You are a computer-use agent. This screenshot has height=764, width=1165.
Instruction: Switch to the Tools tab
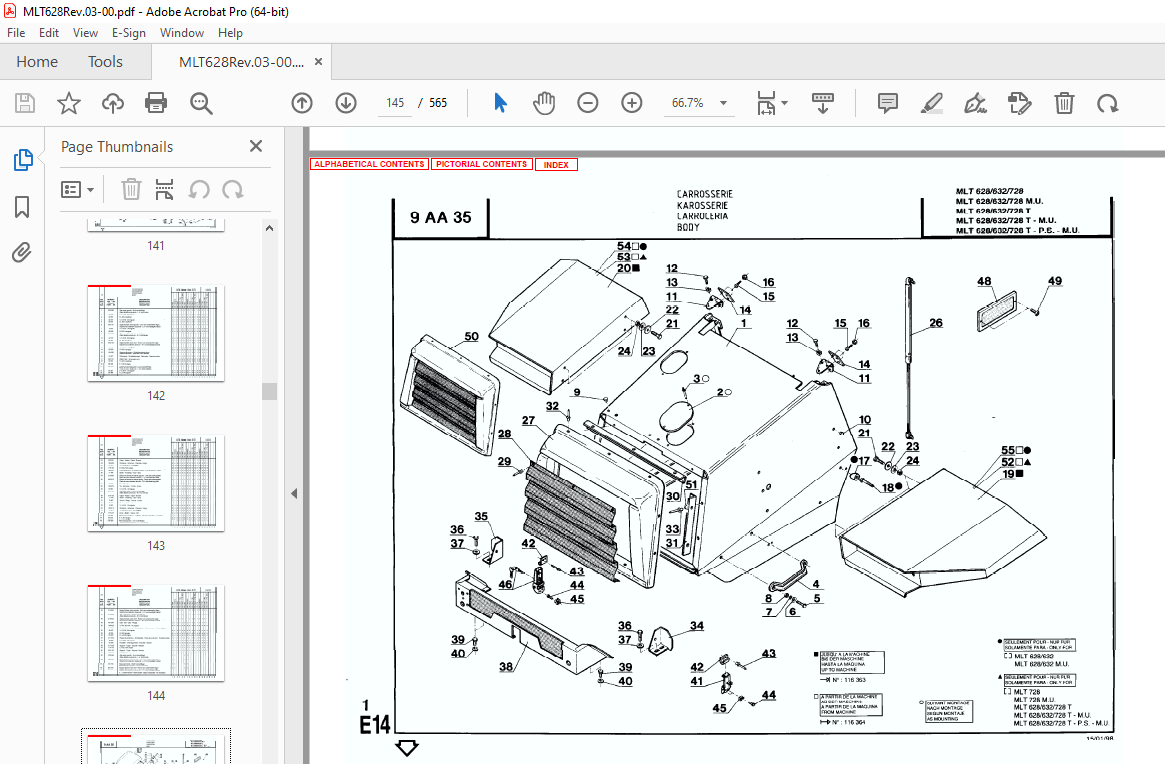(105, 62)
